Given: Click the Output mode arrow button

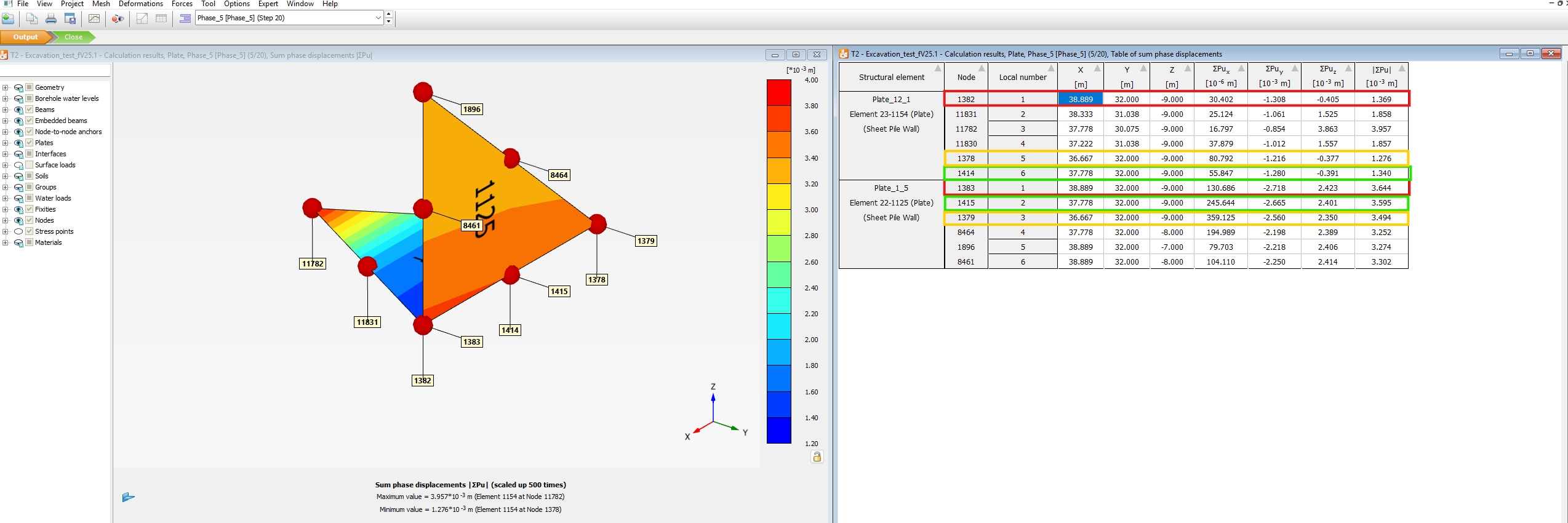Looking at the screenshot, I should (26, 37).
